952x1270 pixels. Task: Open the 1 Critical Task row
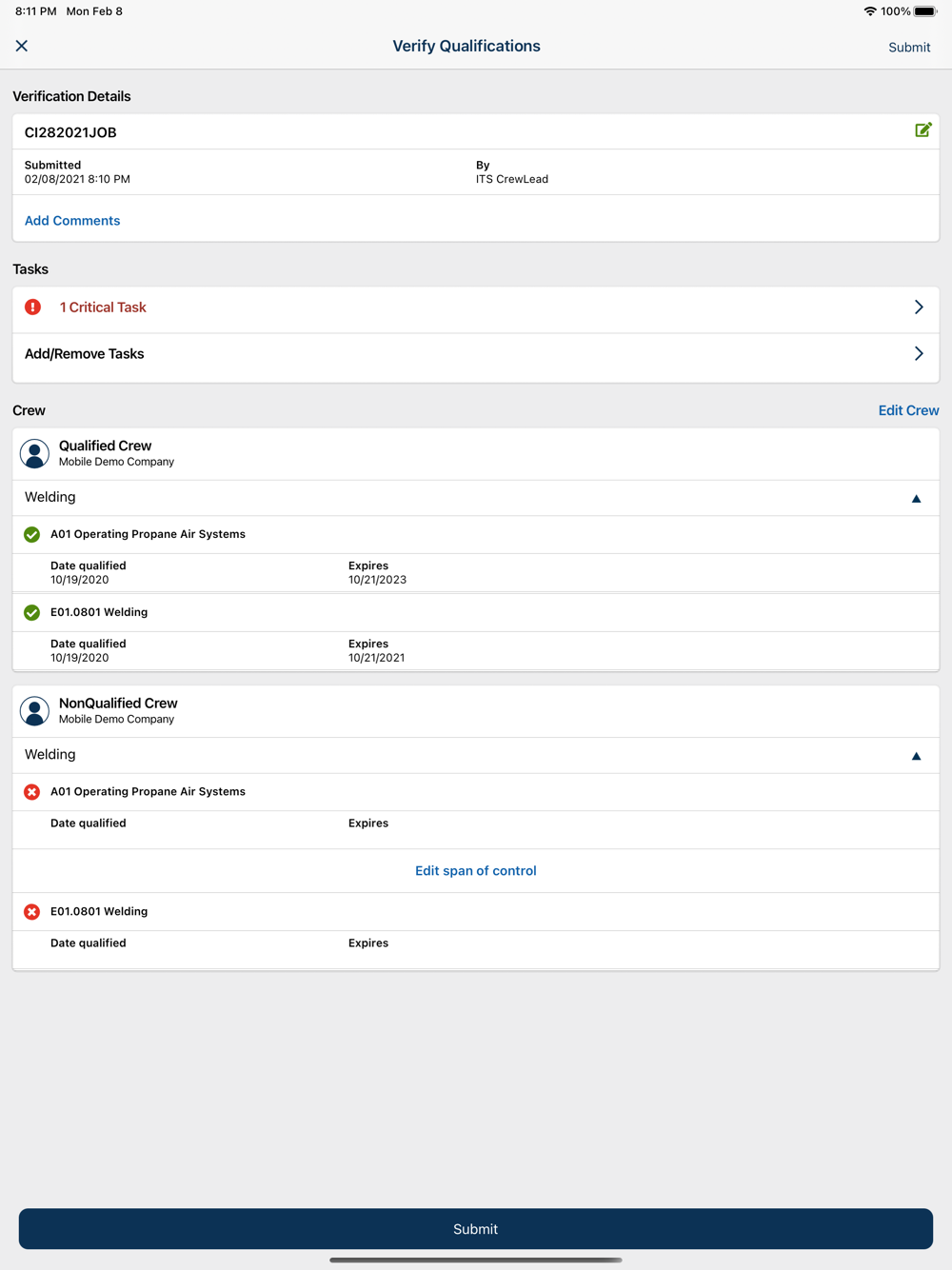click(x=476, y=308)
